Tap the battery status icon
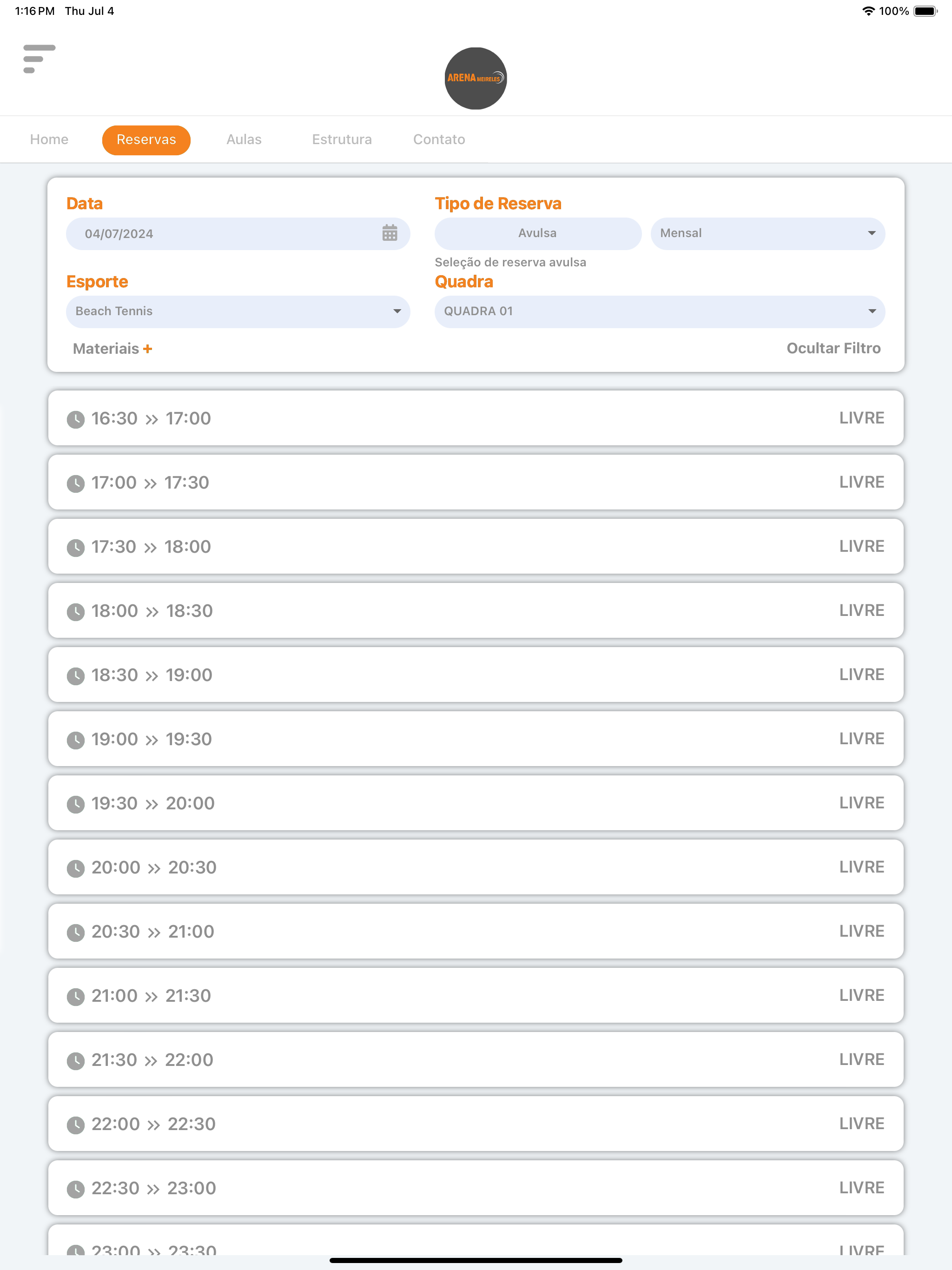This screenshot has width=952, height=1270. (926, 11)
